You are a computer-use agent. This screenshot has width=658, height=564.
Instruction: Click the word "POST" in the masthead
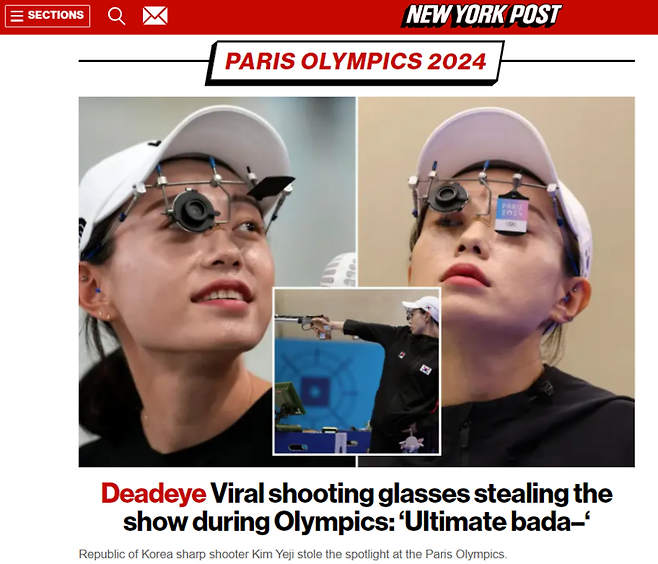pyautogui.click(x=535, y=15)
